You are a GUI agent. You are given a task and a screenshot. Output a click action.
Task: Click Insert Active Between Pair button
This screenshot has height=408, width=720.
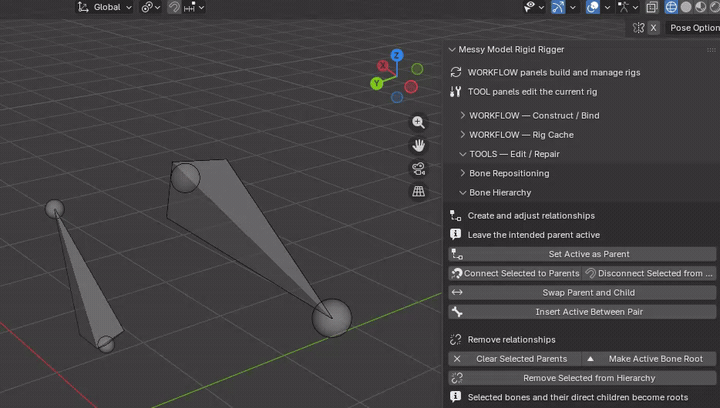[582, 312]
